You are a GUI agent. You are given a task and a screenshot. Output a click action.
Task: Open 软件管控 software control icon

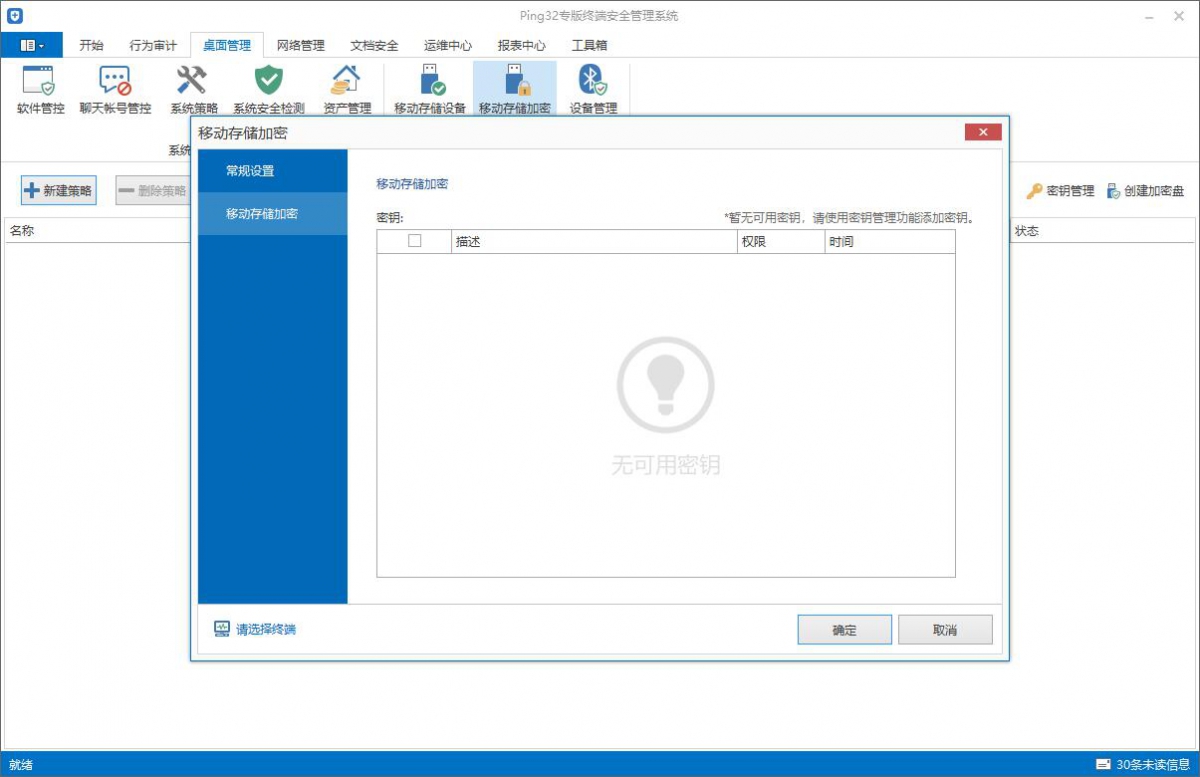pos(41,80)
